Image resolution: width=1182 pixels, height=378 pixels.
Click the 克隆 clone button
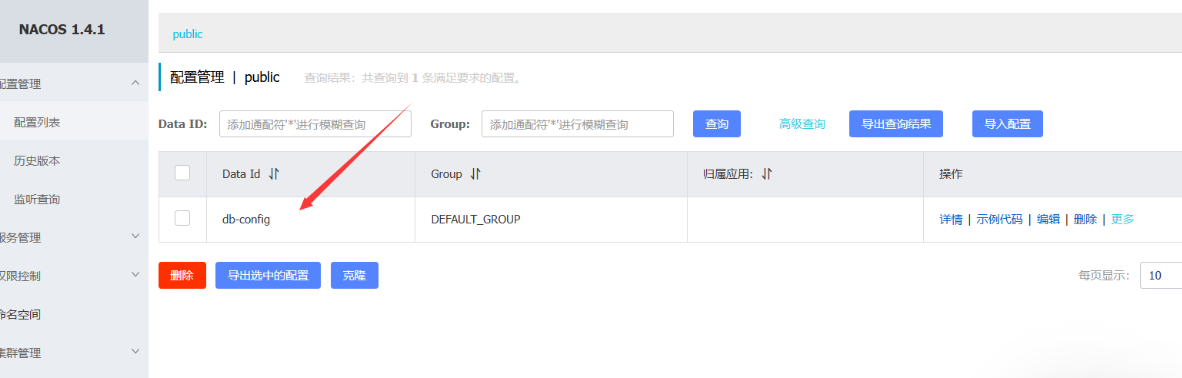pos(354,275)
